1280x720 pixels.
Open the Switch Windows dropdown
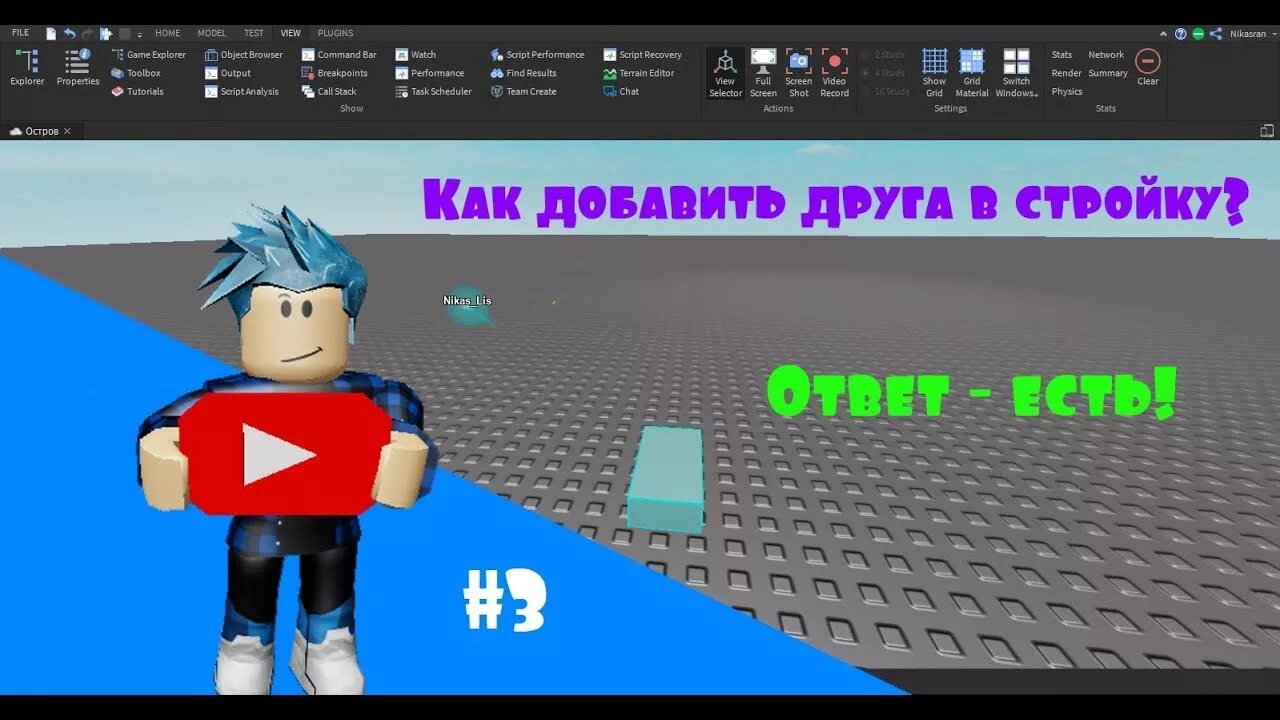[1017, 73]
